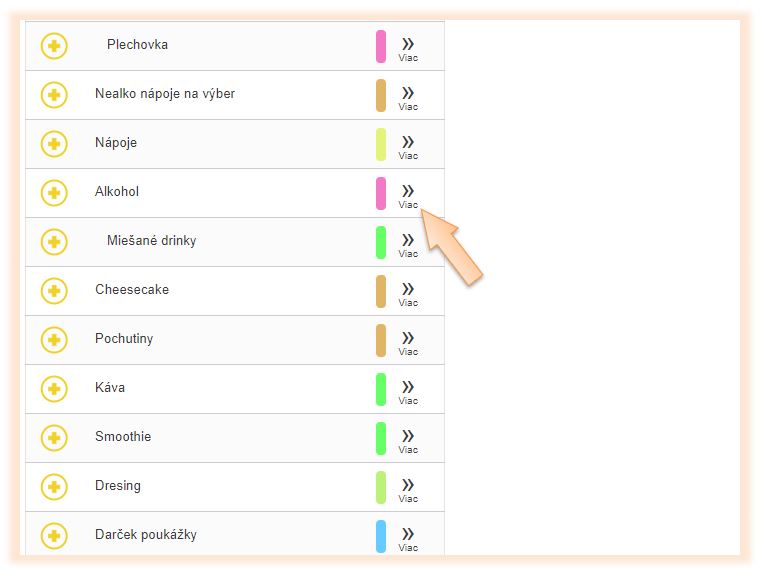Click the yellow-green swatch beside Nápoje
Screen dimensions: 764x573
click(381, 144)
